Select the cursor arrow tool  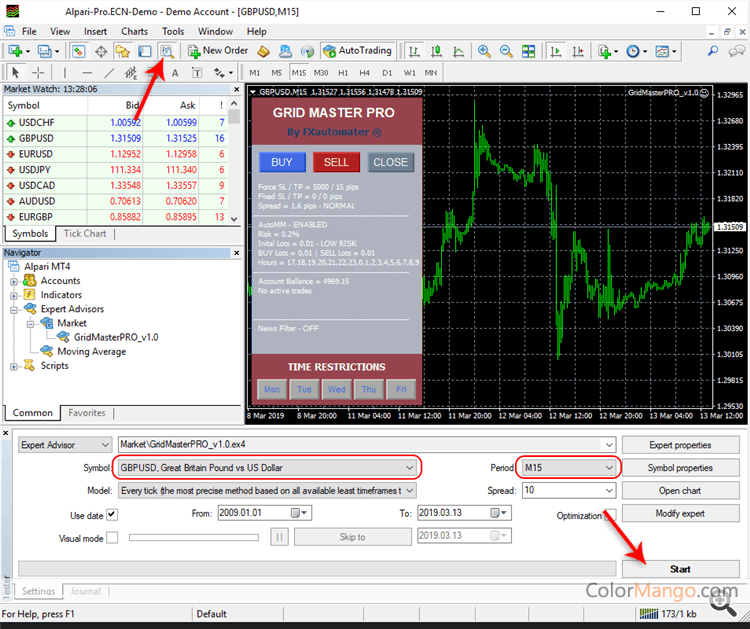click(x=15, y=73)
